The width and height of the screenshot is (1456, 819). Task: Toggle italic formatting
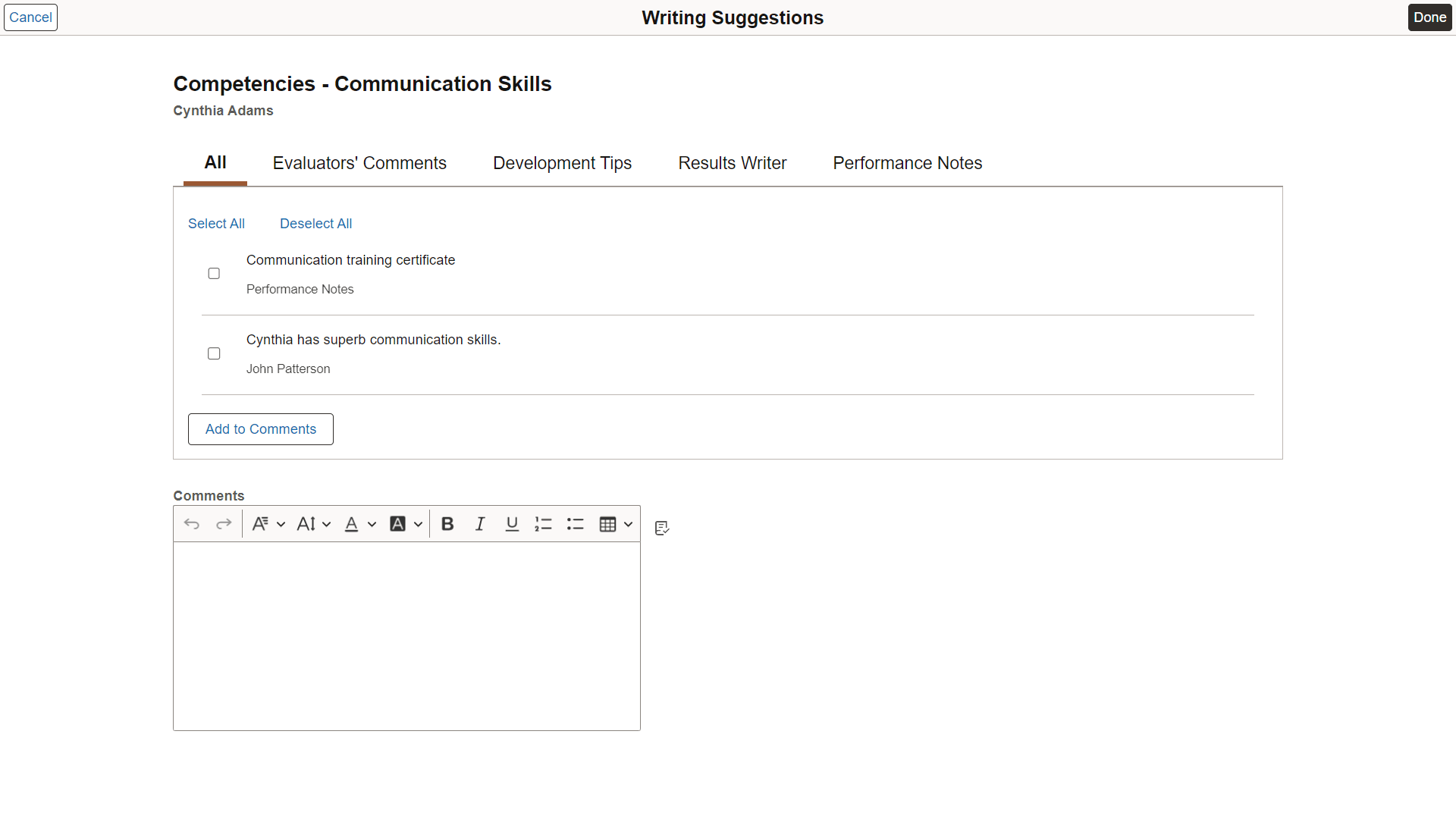coord(480,524)
